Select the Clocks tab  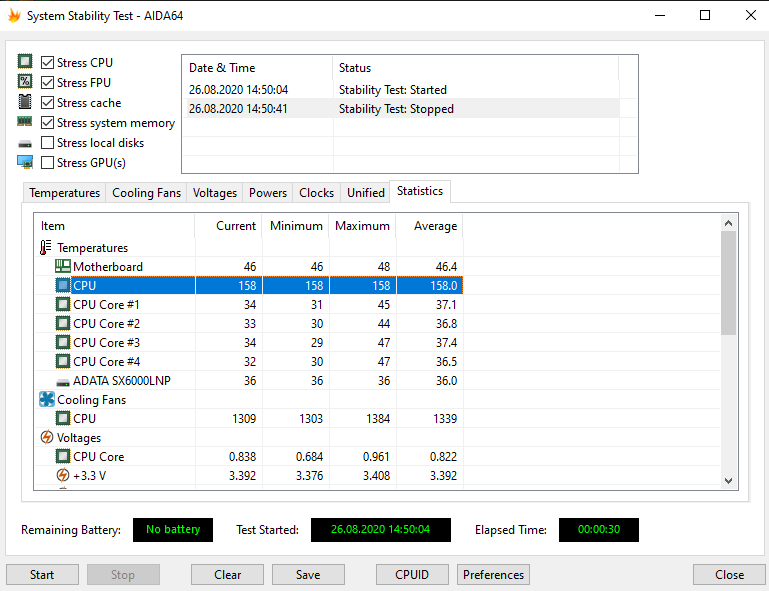click(x=316, y=193)
